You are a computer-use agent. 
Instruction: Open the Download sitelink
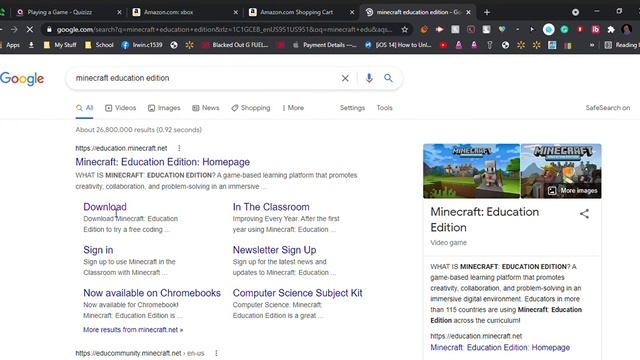click(105, 207)
